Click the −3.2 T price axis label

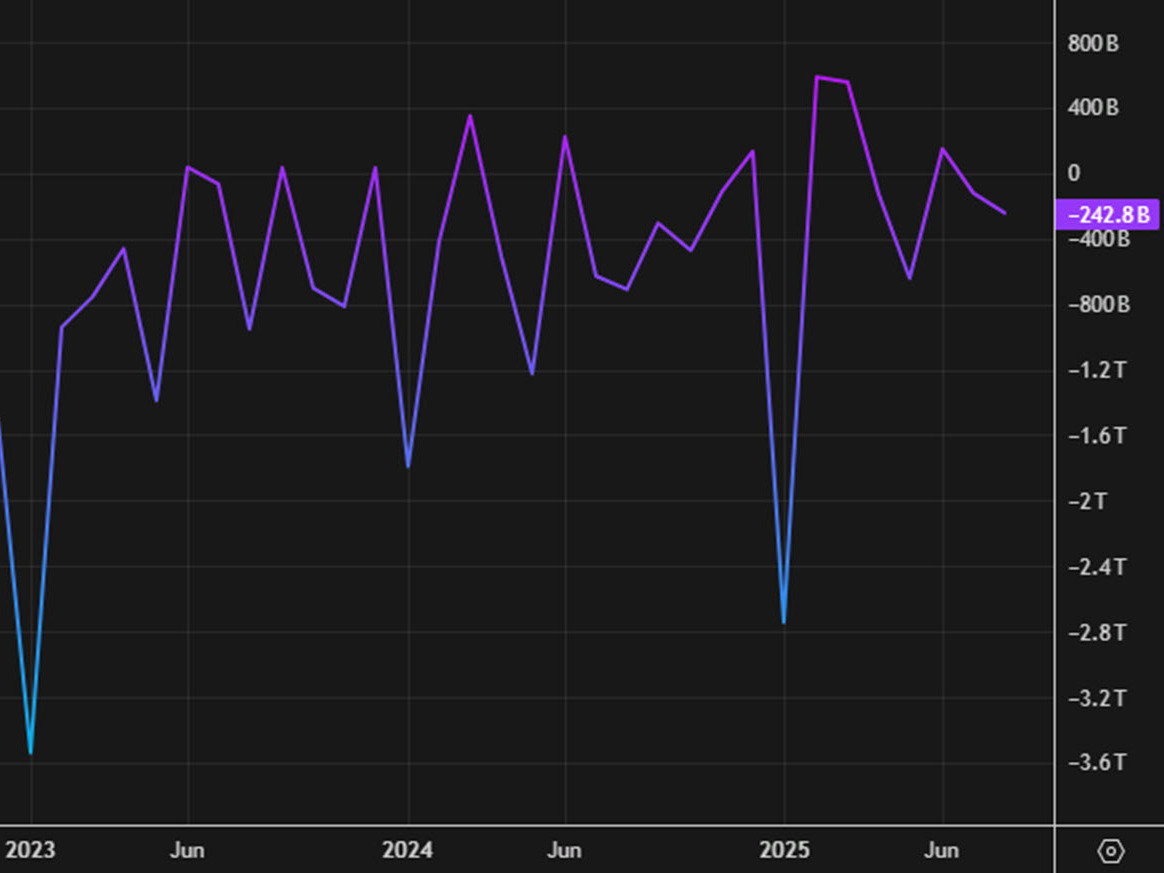coord(1097,698)
